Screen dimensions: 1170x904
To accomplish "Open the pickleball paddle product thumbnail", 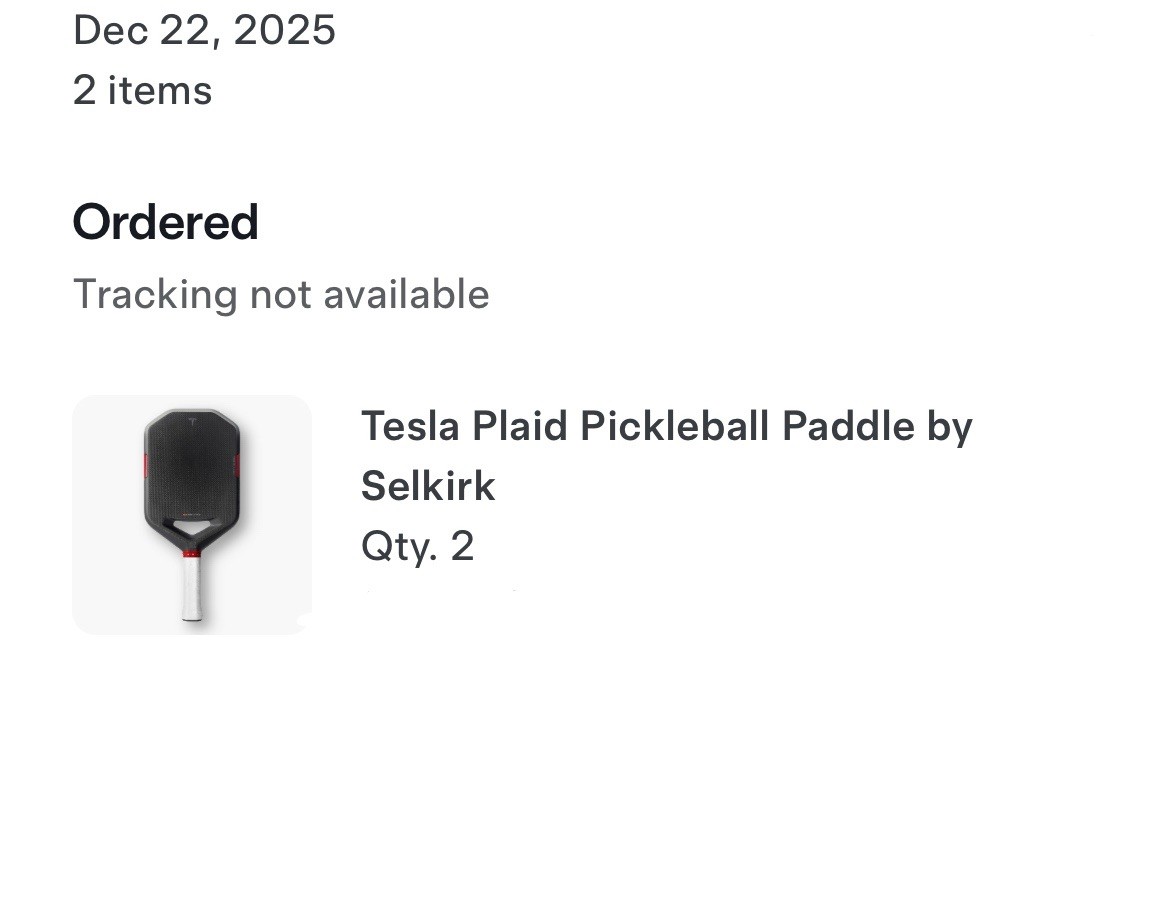I will [191, 515].
